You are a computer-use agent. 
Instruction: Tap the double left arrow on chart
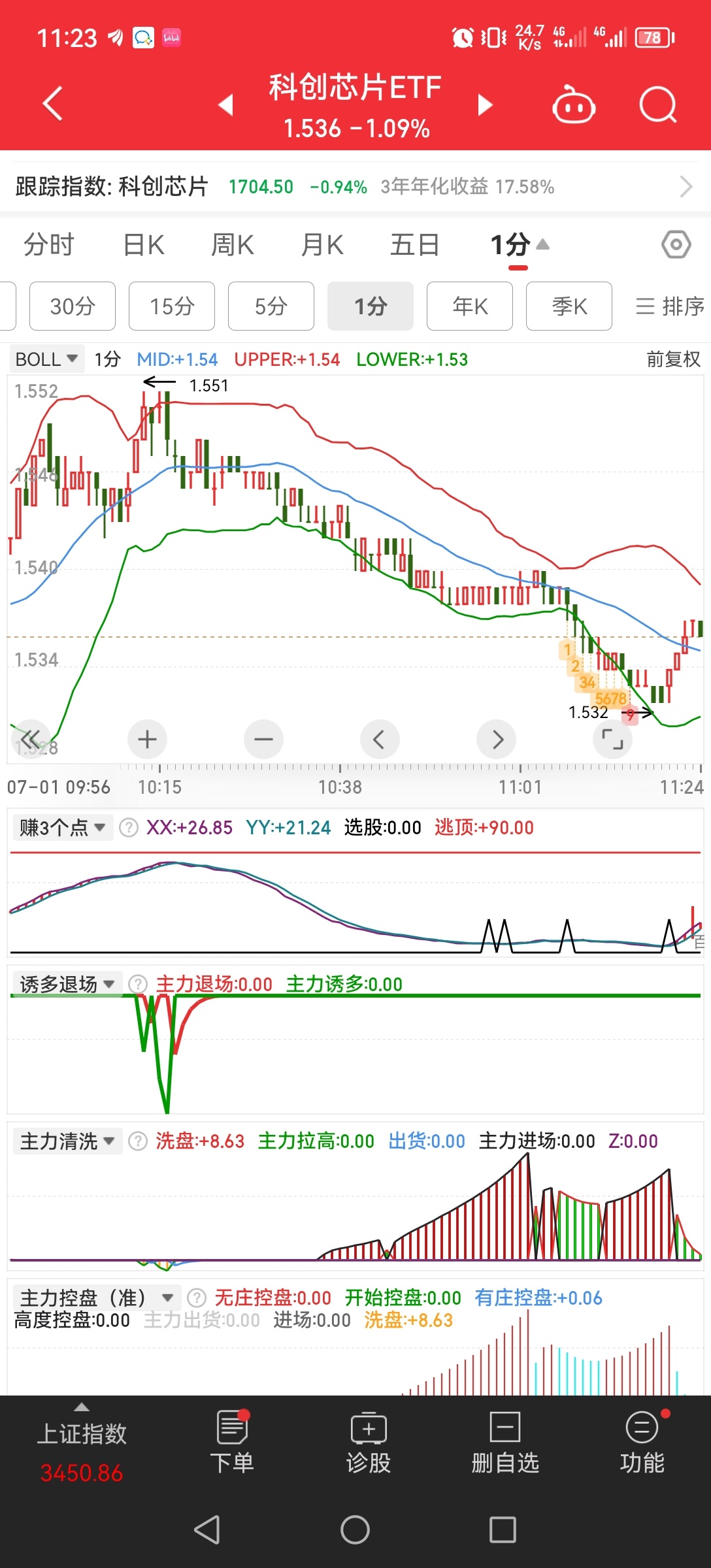pos(31,740)
